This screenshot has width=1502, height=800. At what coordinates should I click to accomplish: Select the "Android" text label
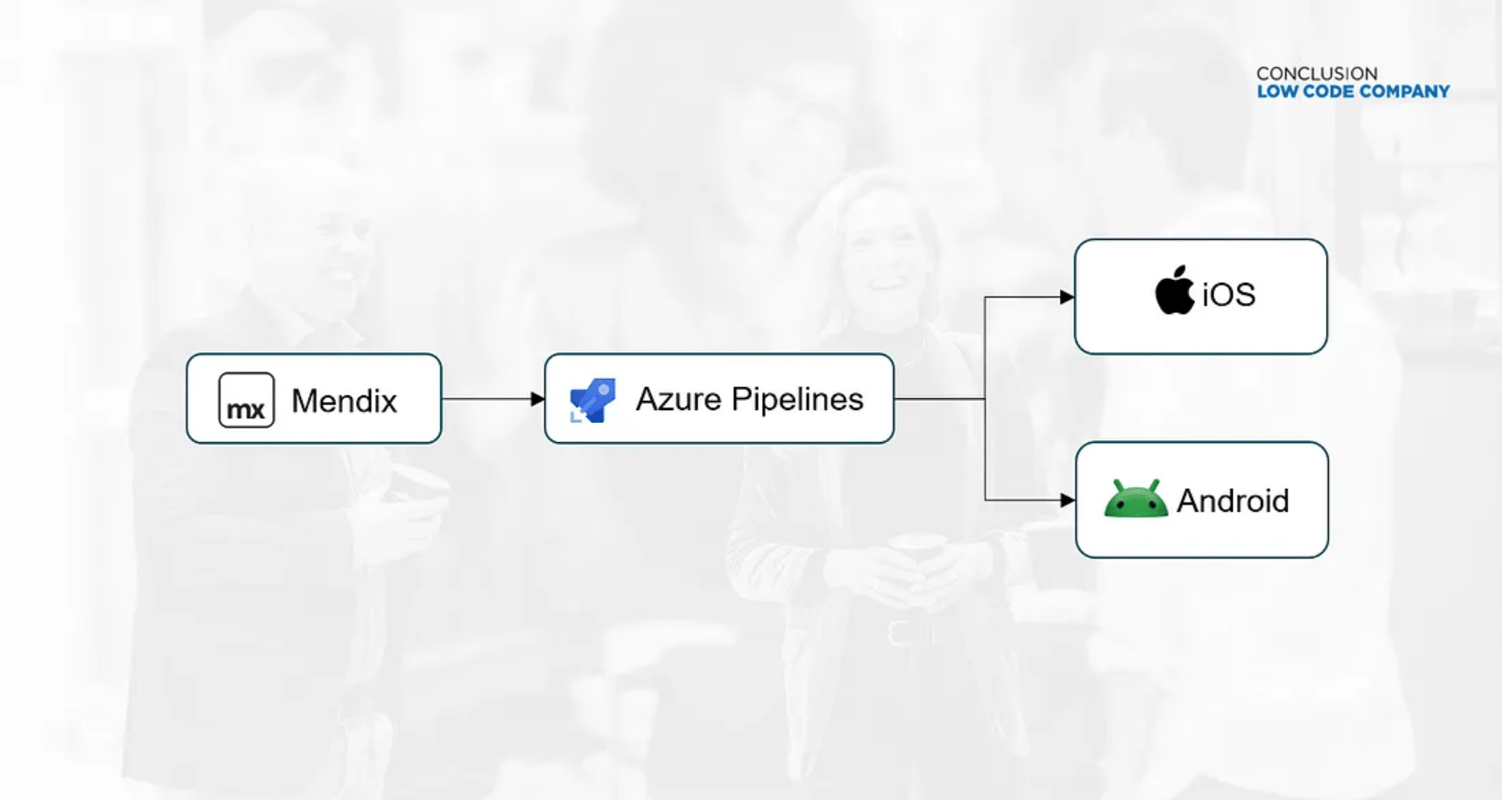[x=1232, y=500]
